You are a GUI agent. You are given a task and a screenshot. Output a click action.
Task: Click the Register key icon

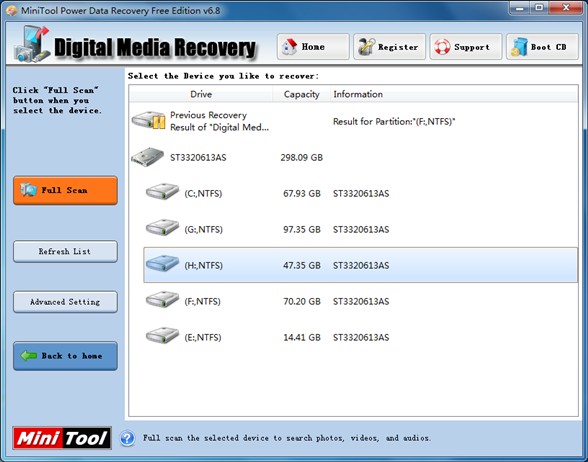(x=366, y=47)
